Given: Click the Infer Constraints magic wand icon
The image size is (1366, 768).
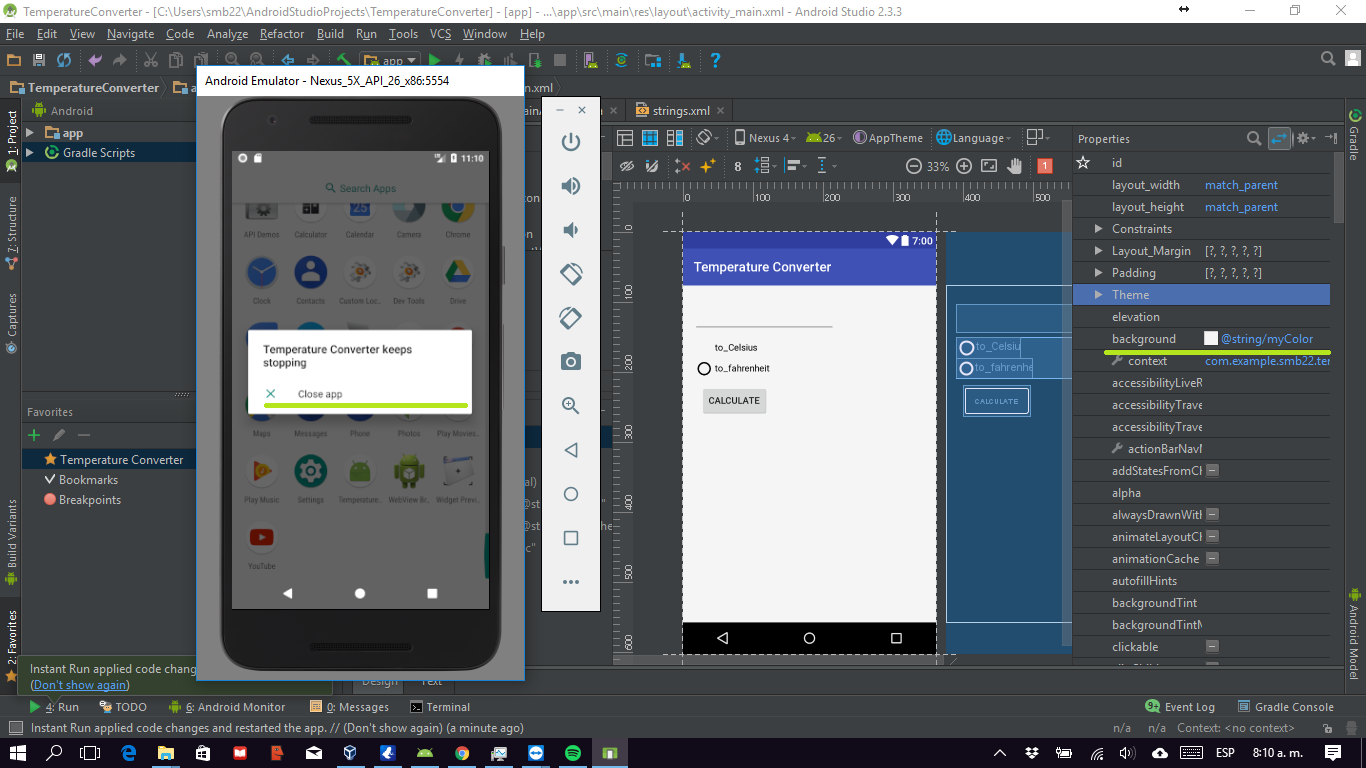Looking at the screenshot, I should pos(708,166).
